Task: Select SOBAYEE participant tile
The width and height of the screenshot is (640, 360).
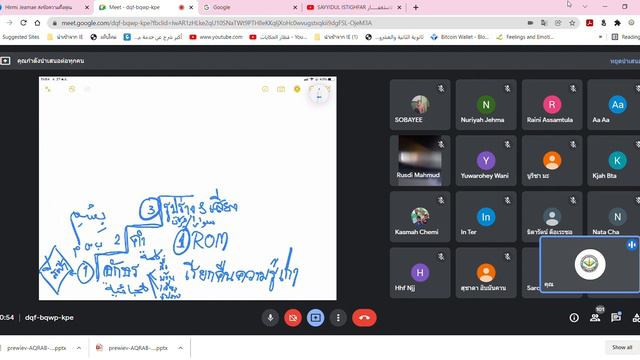Action: (x=420, y=104)
